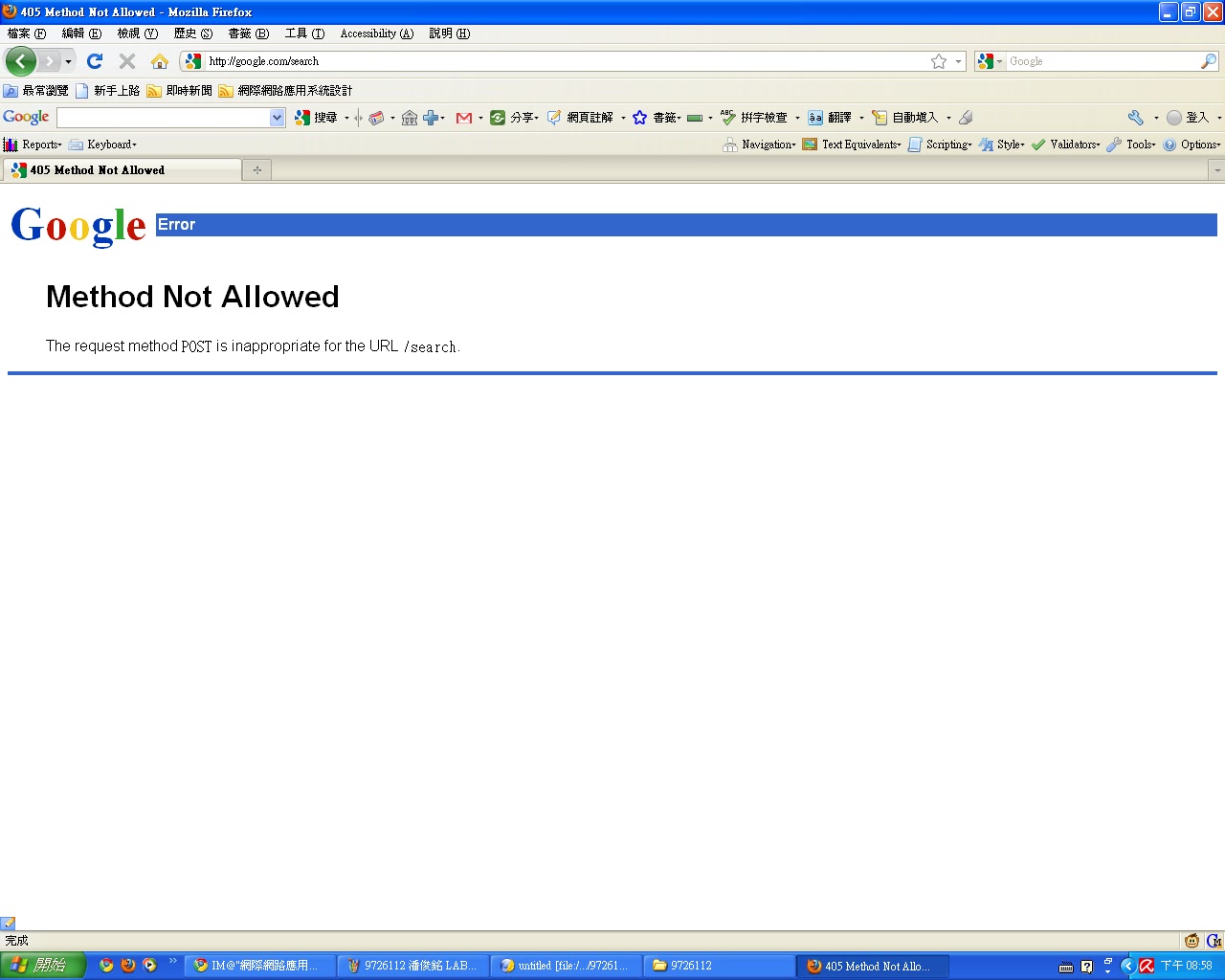Viewport: 1225px width, 980px height.
Task: Open the Navigation dropdown menu
Action: click(x=759, y=145)
